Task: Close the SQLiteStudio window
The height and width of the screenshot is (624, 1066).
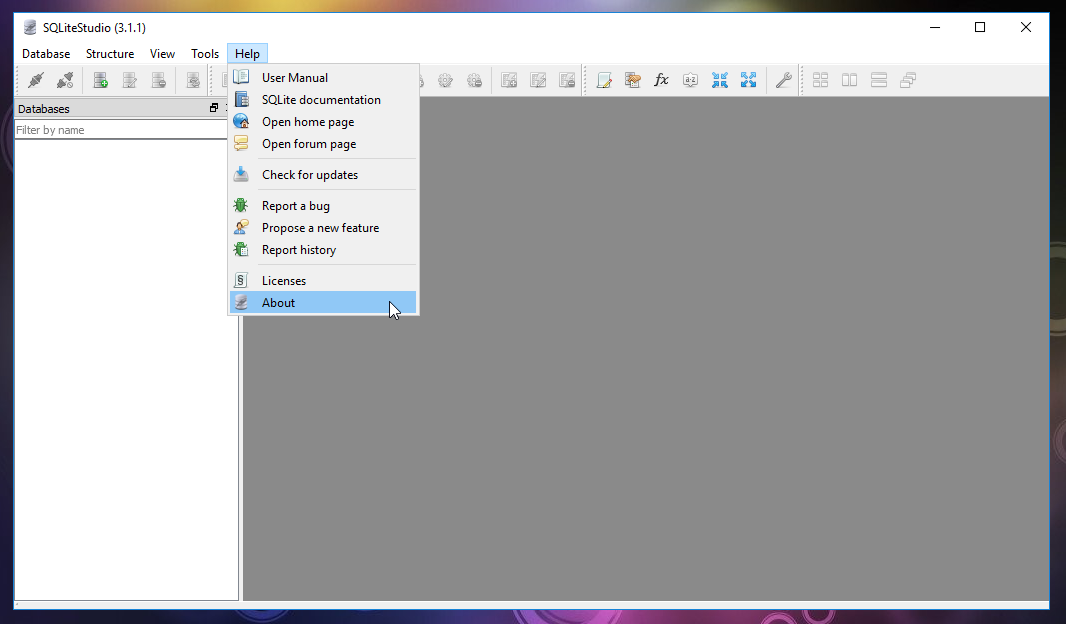Action: click(x=1025, y=27)
